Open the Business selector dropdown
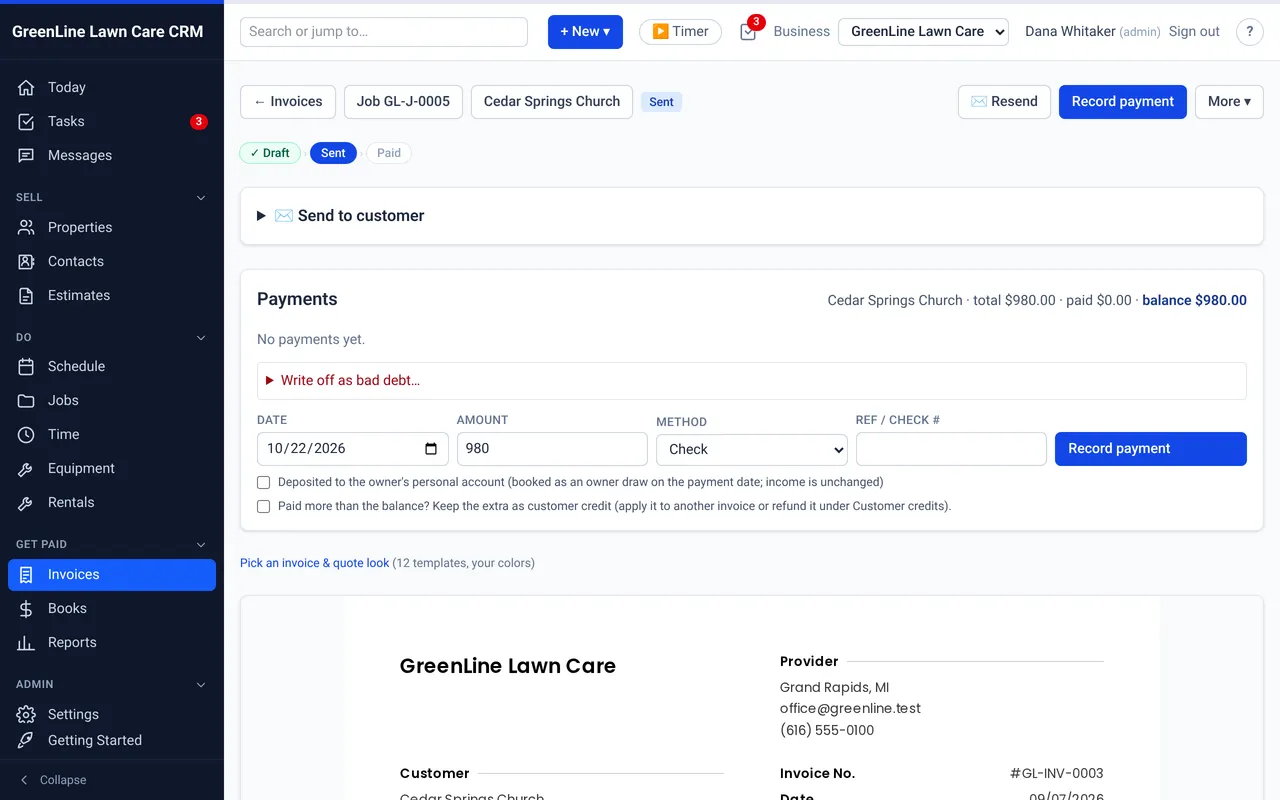This screenshot has height=800, width=1280. [923, 32]
